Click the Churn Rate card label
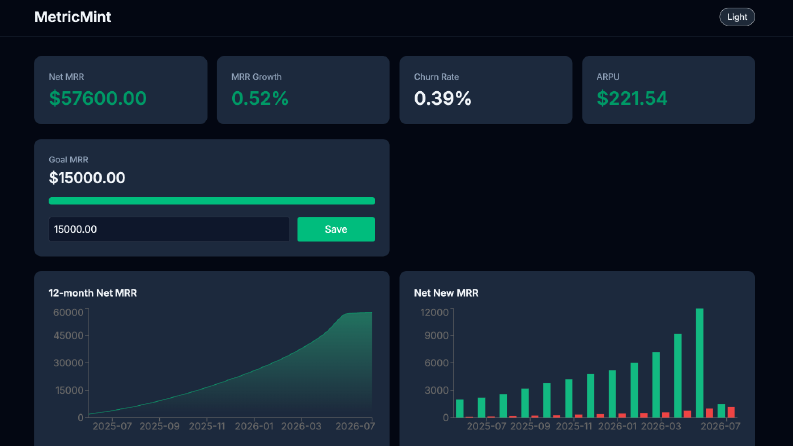793x446 pixels. coord(436,77)
